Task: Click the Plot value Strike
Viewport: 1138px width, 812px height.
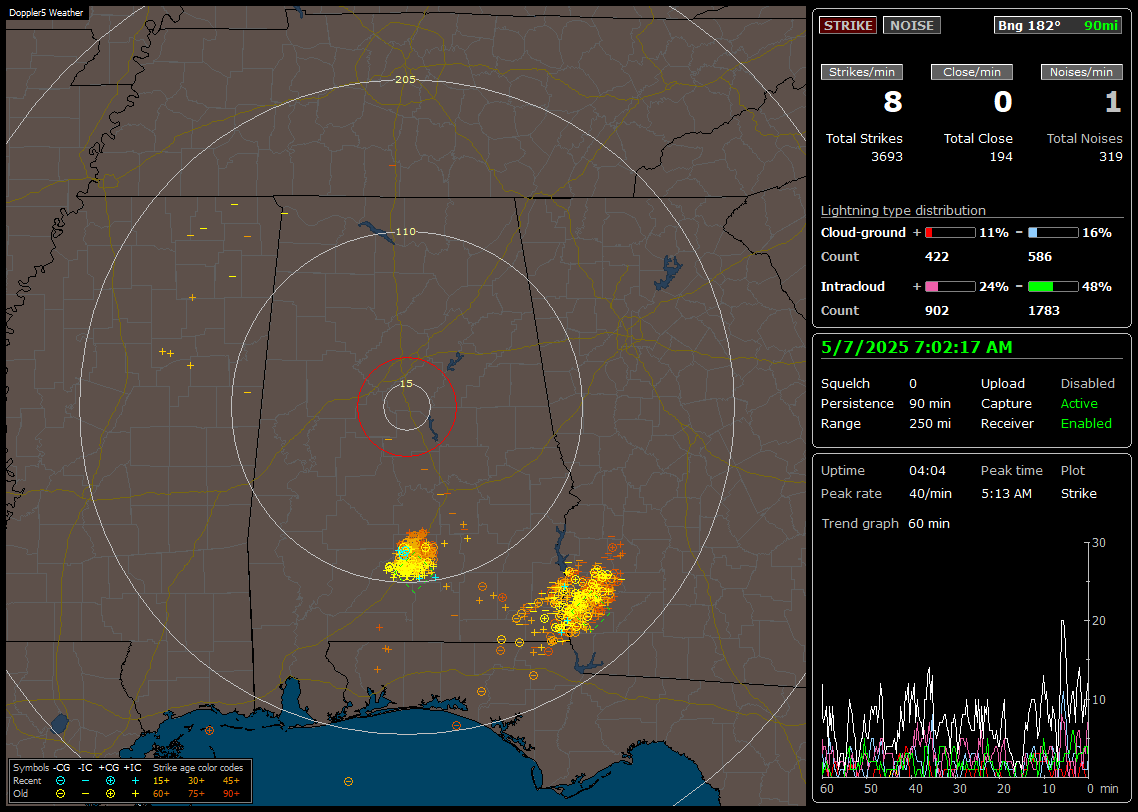Action: [1078, 493]
